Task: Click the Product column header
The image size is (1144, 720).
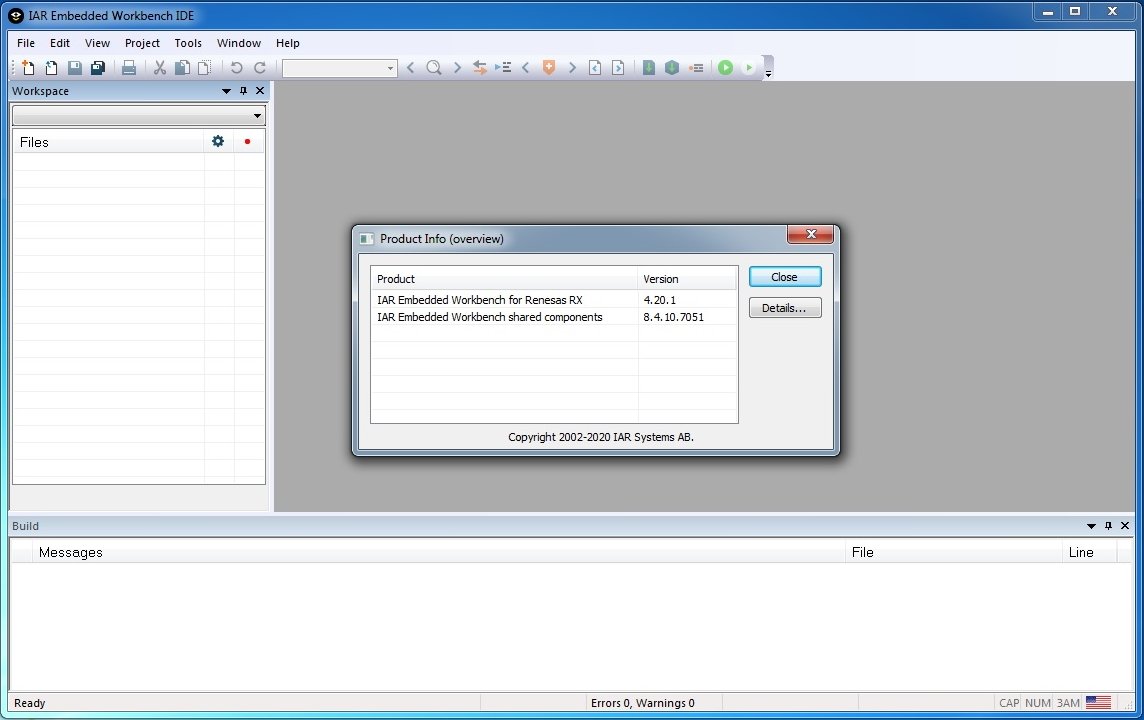Action: click(504, 279)
